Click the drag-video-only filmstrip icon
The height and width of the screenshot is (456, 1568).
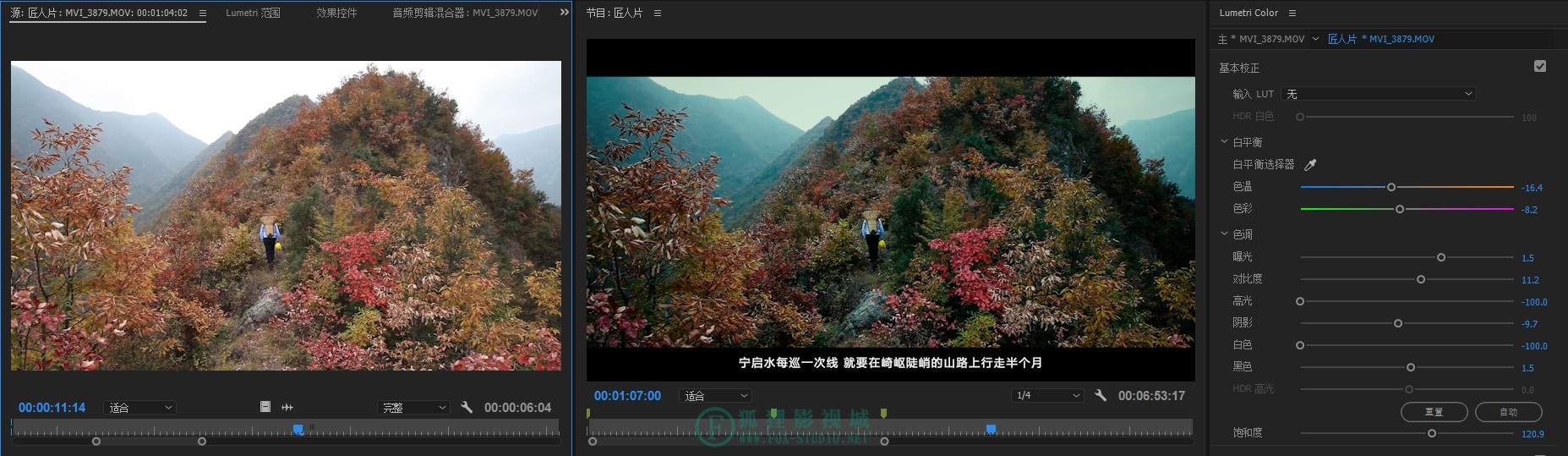click(x=265, y=407)
